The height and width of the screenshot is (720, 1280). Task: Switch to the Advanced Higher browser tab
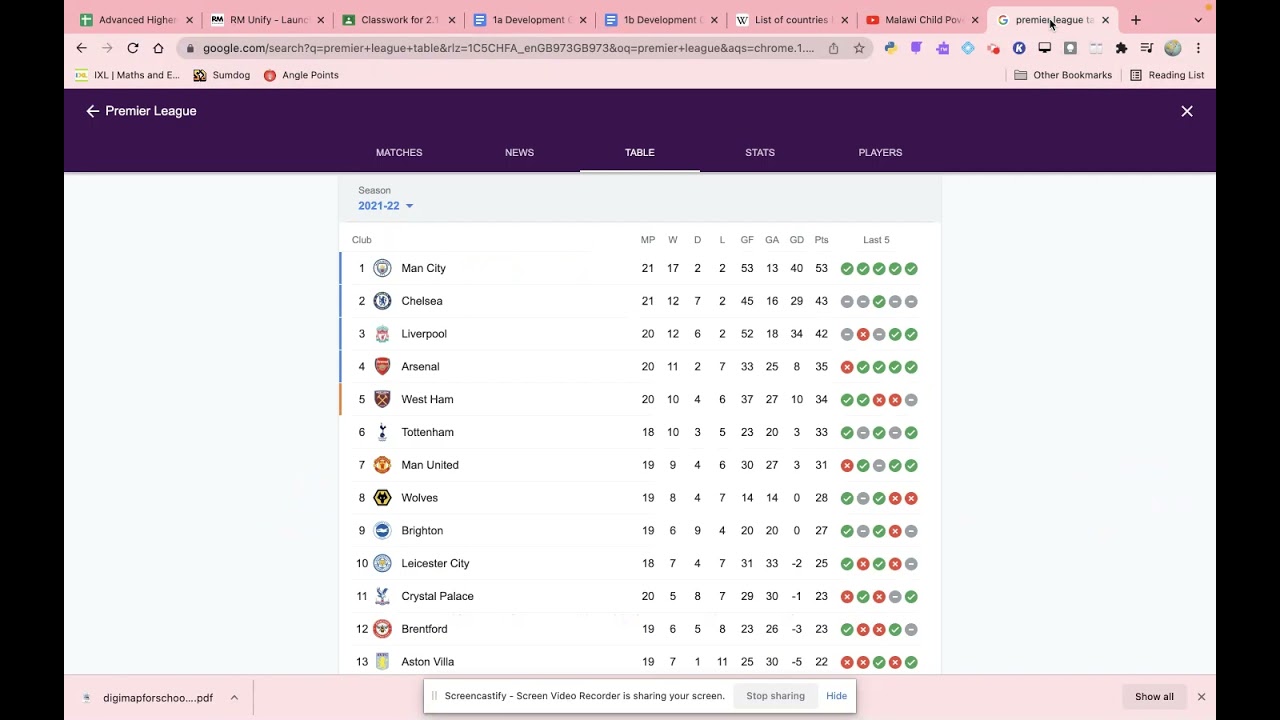tap(135, 20)
